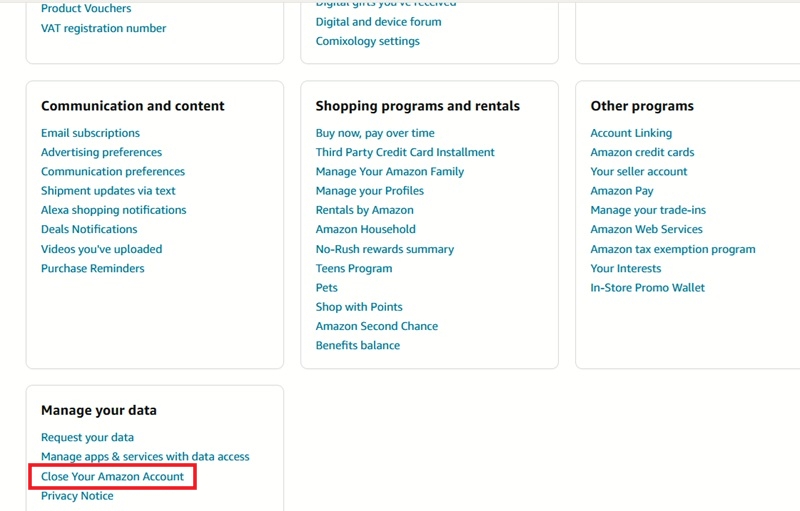The image size is (800, 511).
Task: Open Amazon Household link
Action: (366, 229)
